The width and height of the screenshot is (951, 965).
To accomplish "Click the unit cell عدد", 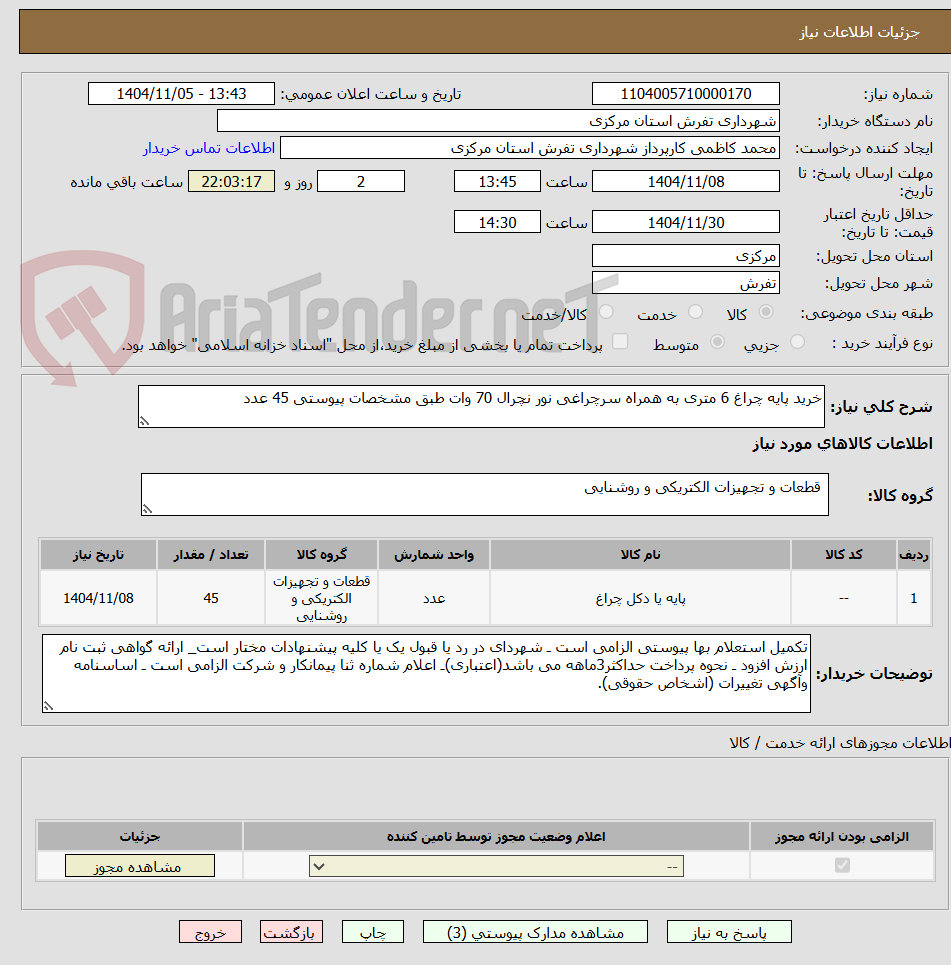I will point(434,598).
